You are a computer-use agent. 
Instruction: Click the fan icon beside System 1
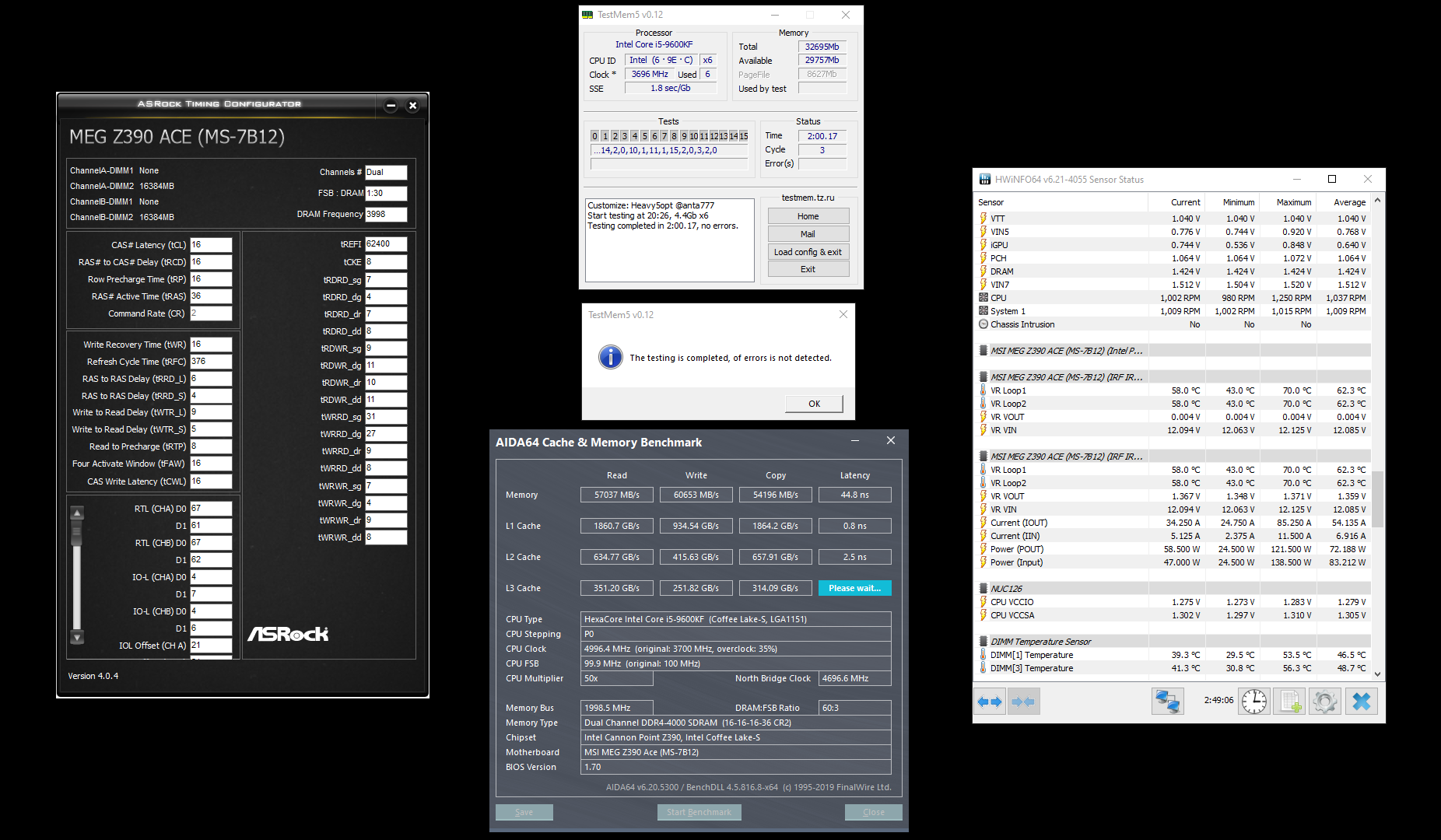983,311
